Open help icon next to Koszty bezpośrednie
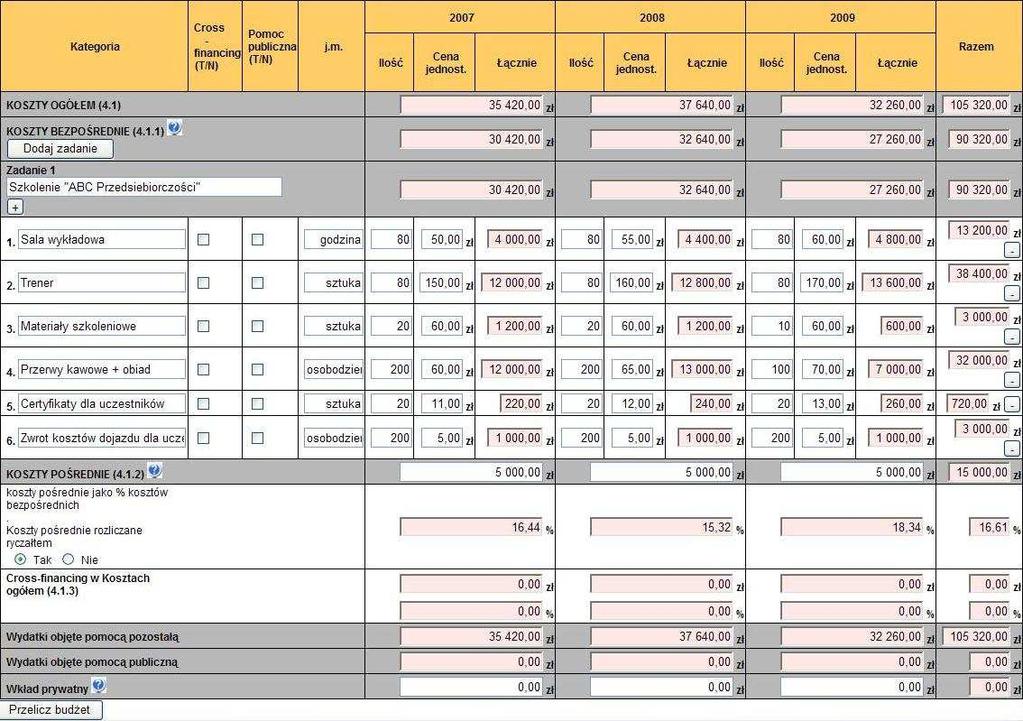 coord(174,128)
